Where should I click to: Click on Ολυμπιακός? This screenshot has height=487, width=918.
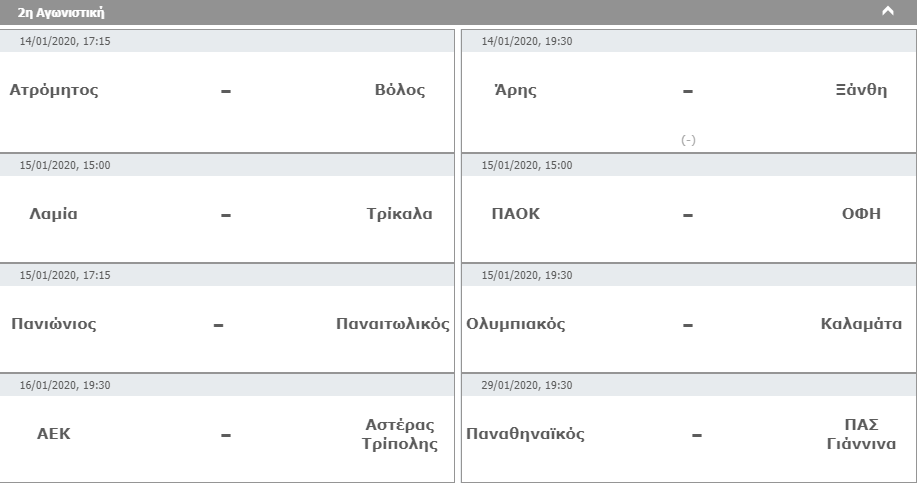click(x=516, y=324)
